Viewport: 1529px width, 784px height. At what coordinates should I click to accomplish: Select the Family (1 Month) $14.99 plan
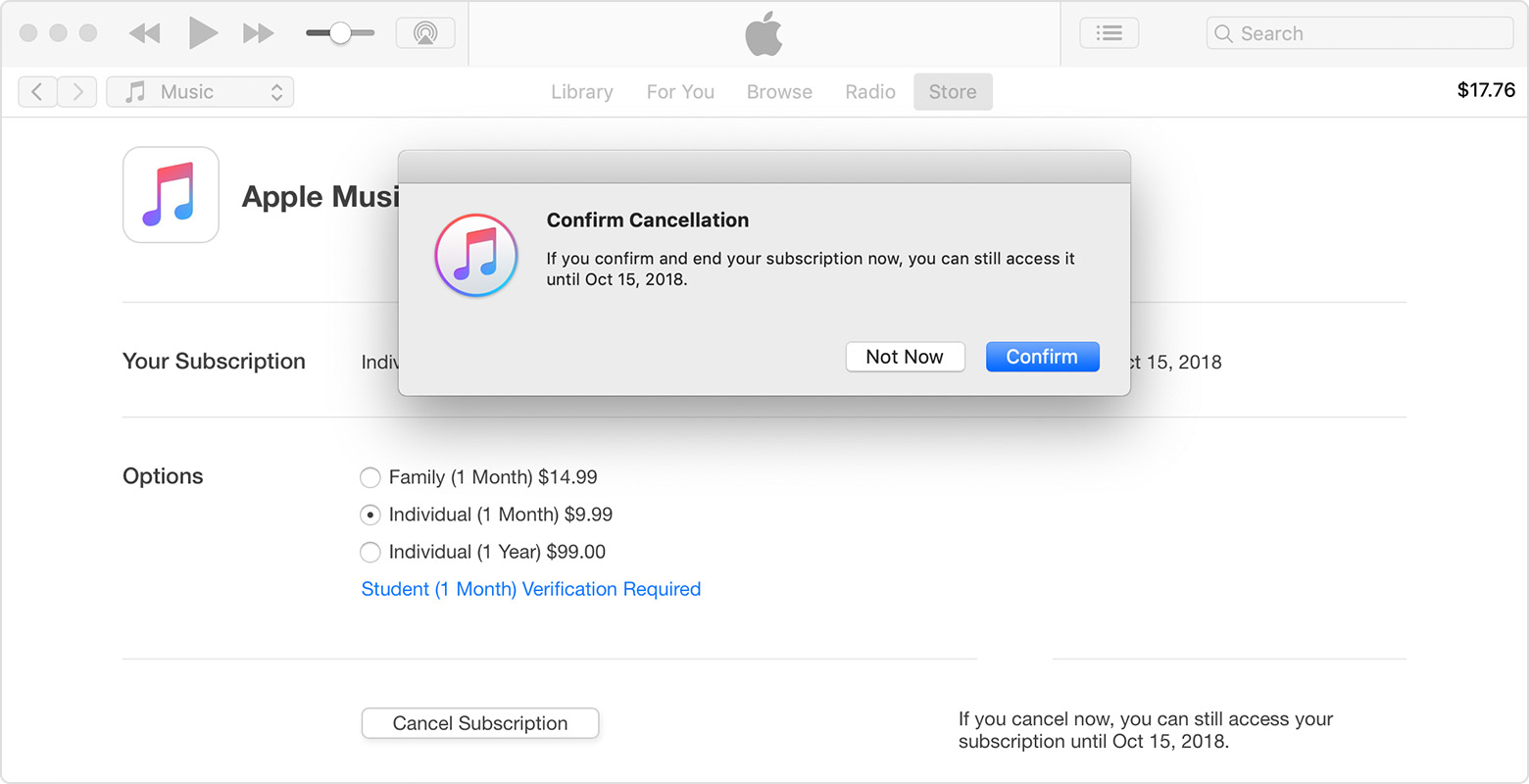(x=370, y=477)
